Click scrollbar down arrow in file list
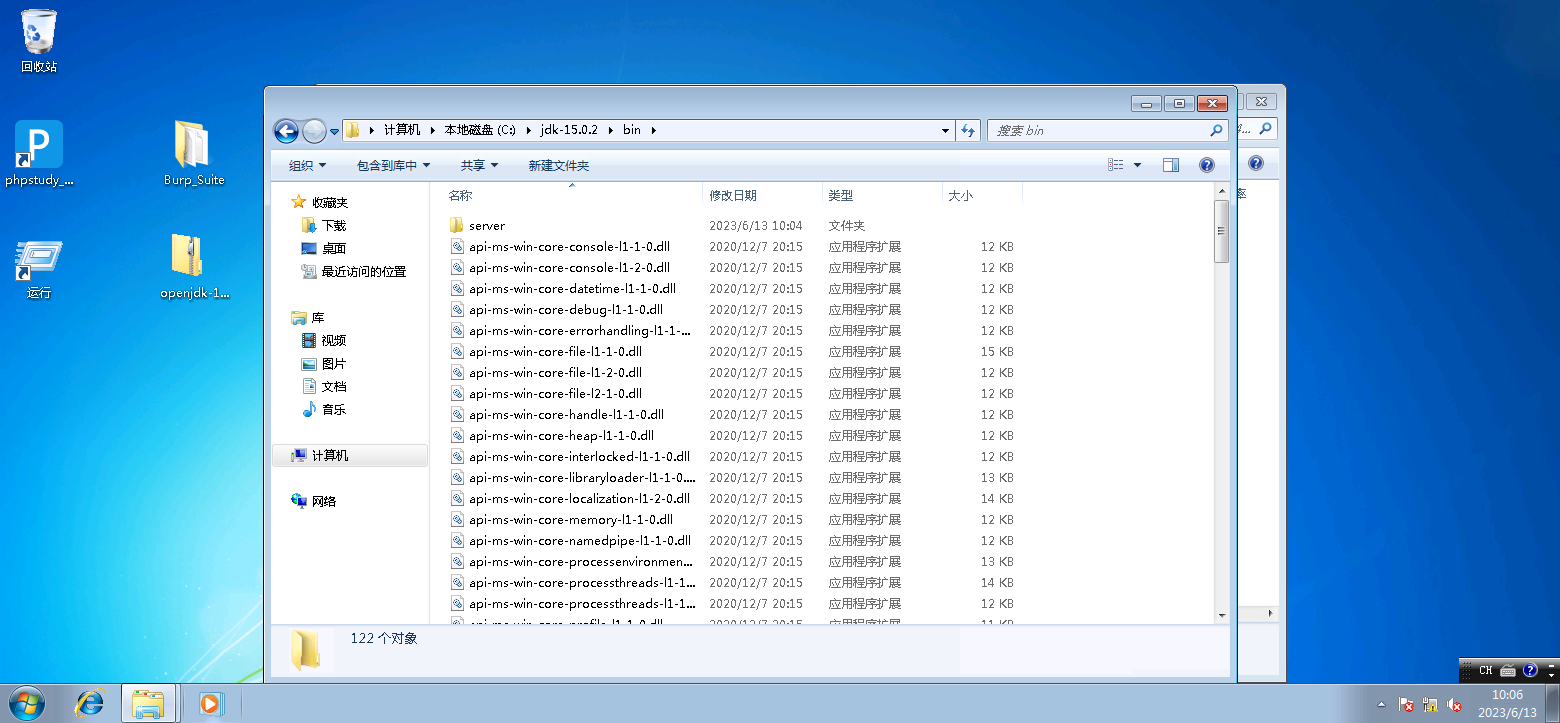Screen dimensions: 1560x723 tap(1221, 614)
